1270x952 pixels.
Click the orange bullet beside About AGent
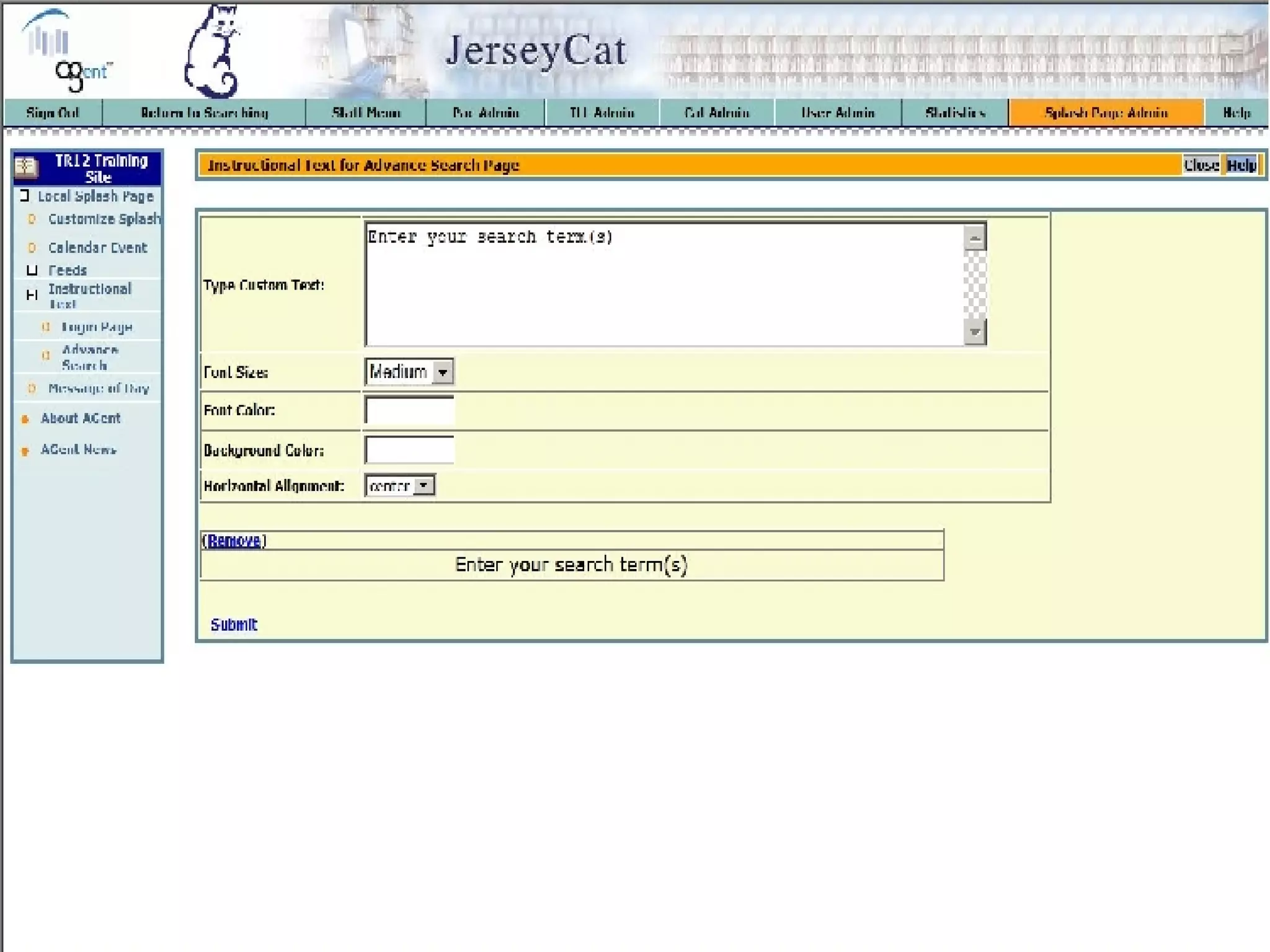(x=25, y=420)
